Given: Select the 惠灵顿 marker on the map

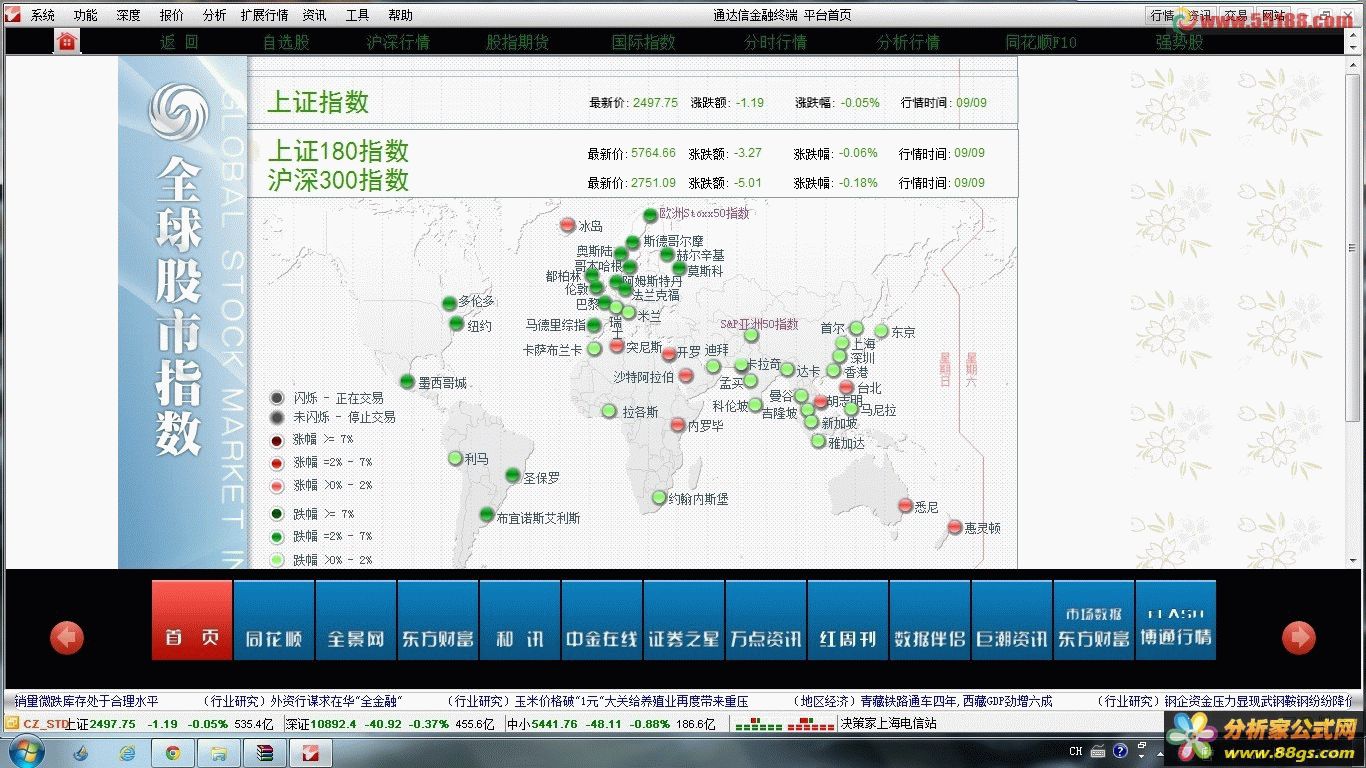Looking at the screenshot, I should (955, 527).
